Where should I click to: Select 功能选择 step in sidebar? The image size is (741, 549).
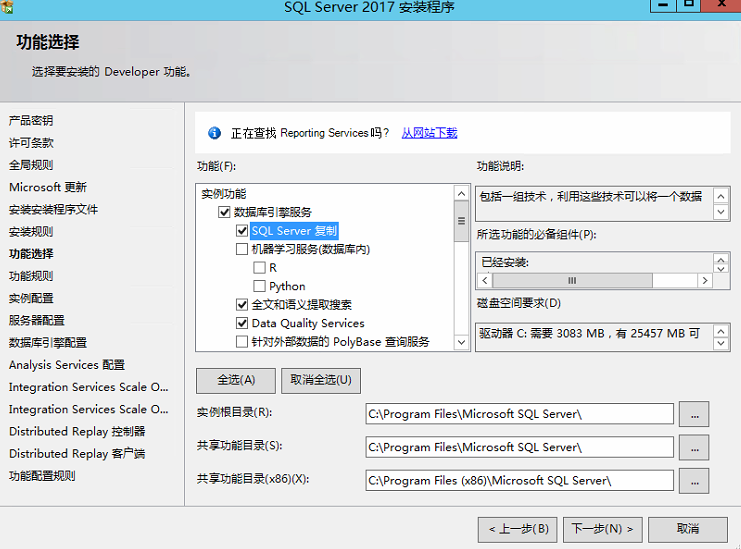[31, 254]
